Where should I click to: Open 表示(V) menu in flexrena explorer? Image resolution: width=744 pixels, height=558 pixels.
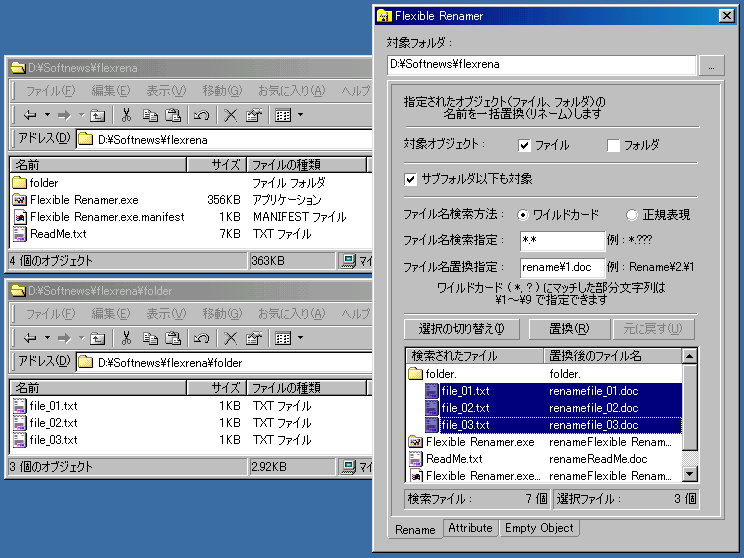pyautogui.click(x=166, y=91)
